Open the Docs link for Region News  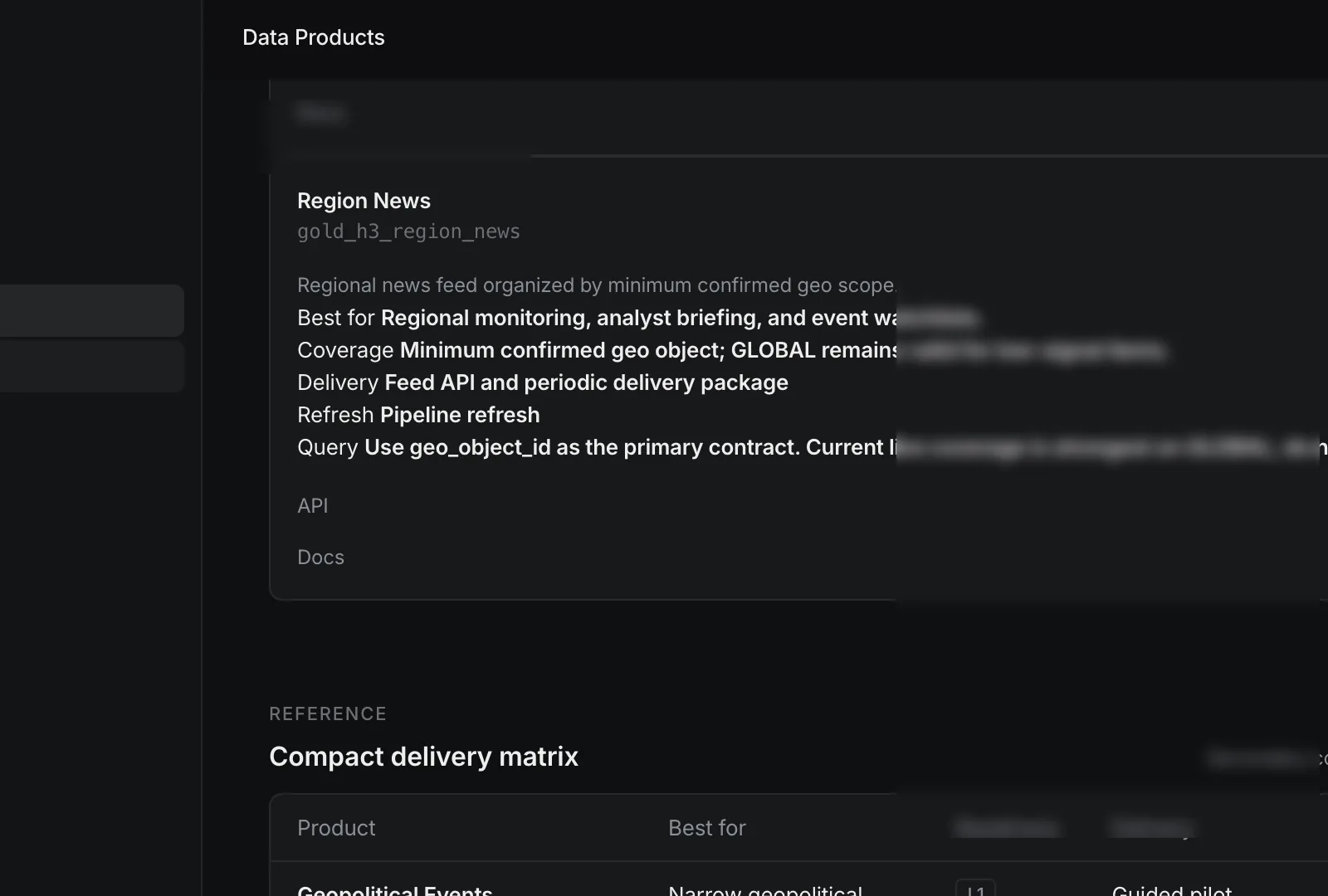tap(320, 557)
